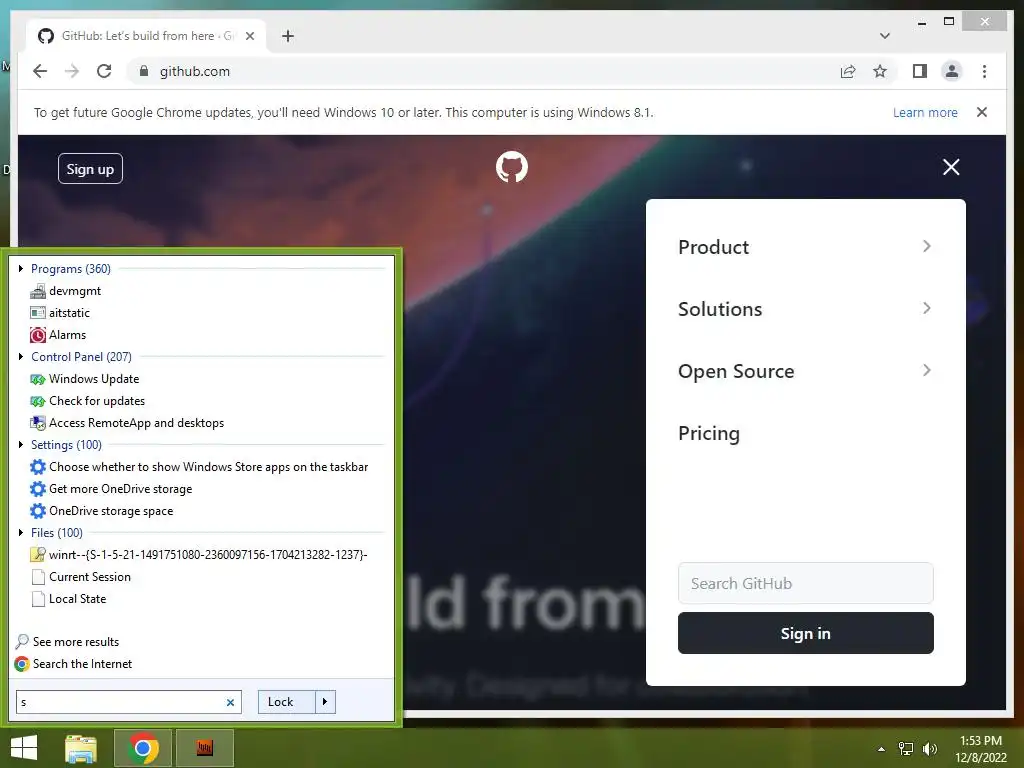
Task: Close the GitHub tab
Action: pos(249,36)
